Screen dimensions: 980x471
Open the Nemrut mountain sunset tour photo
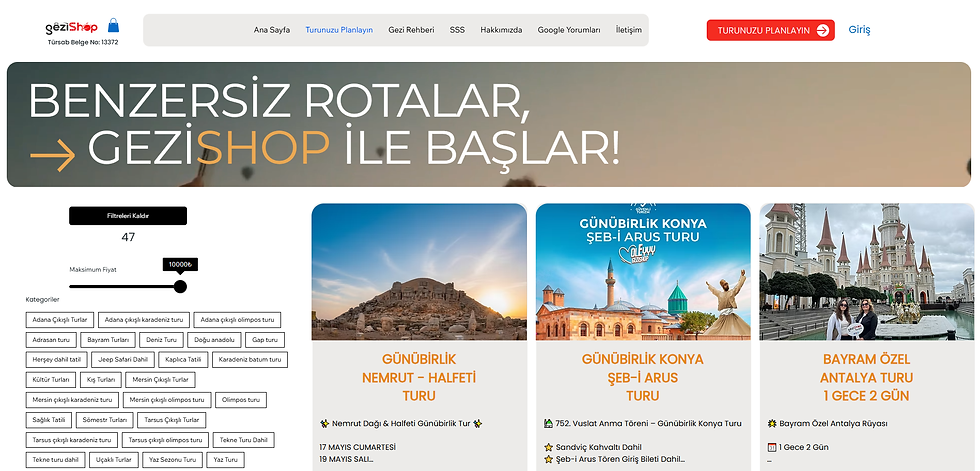point(419,272)
